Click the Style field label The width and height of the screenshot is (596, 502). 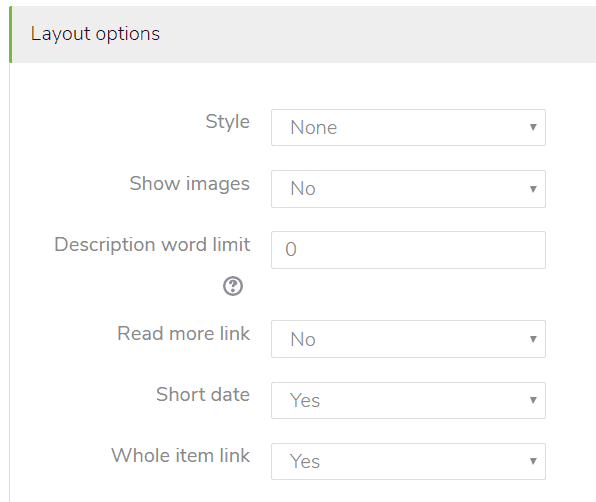228,122
